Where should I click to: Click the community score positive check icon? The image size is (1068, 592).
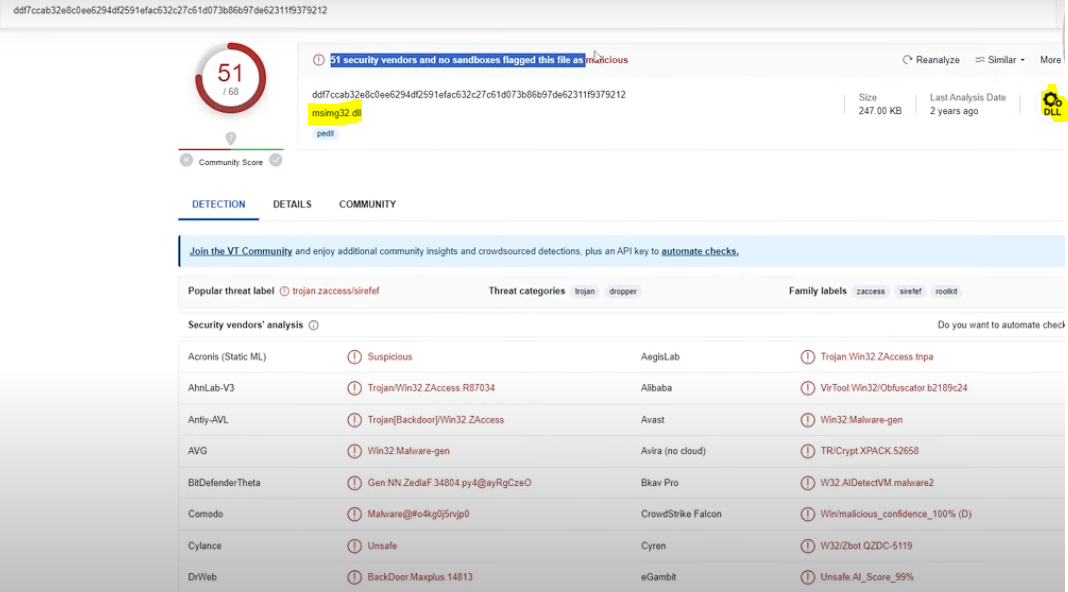click(x=276, y=160)
